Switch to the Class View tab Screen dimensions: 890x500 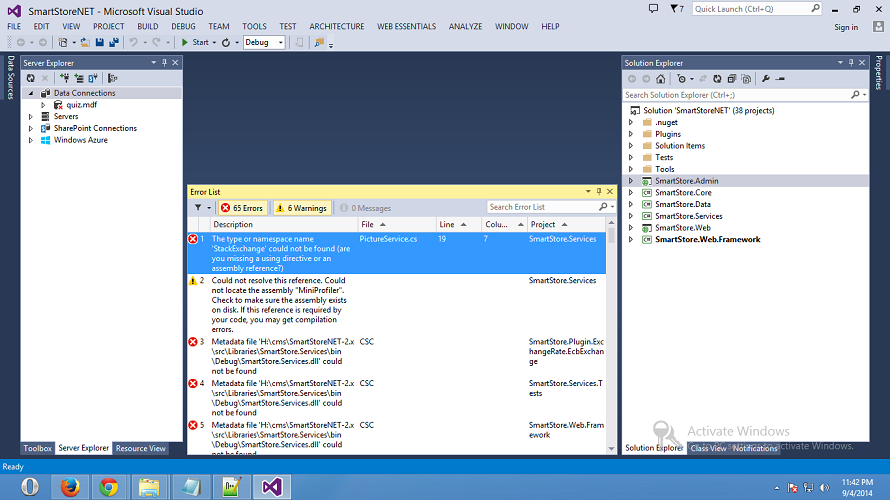pos(708,449)
